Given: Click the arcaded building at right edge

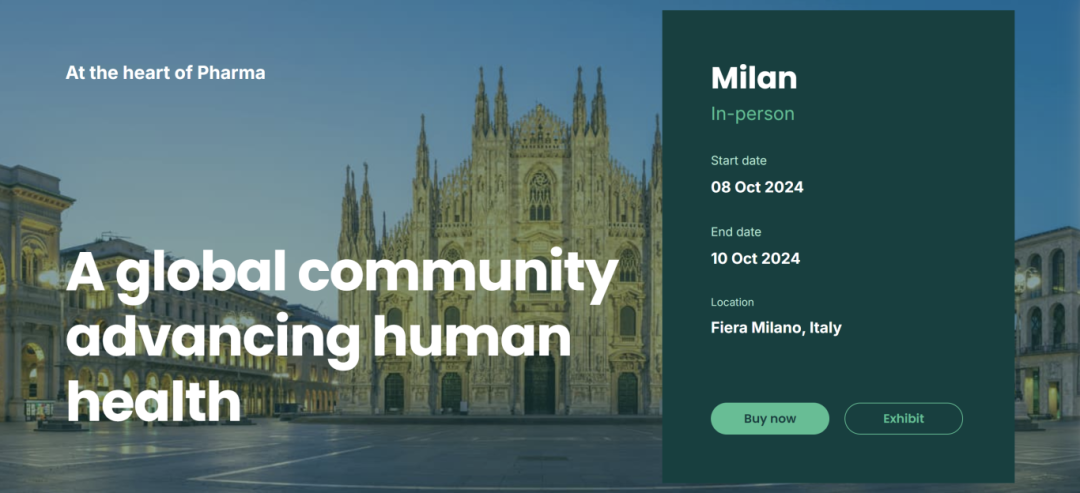Looking at the screenshot, I should 1047,324.
